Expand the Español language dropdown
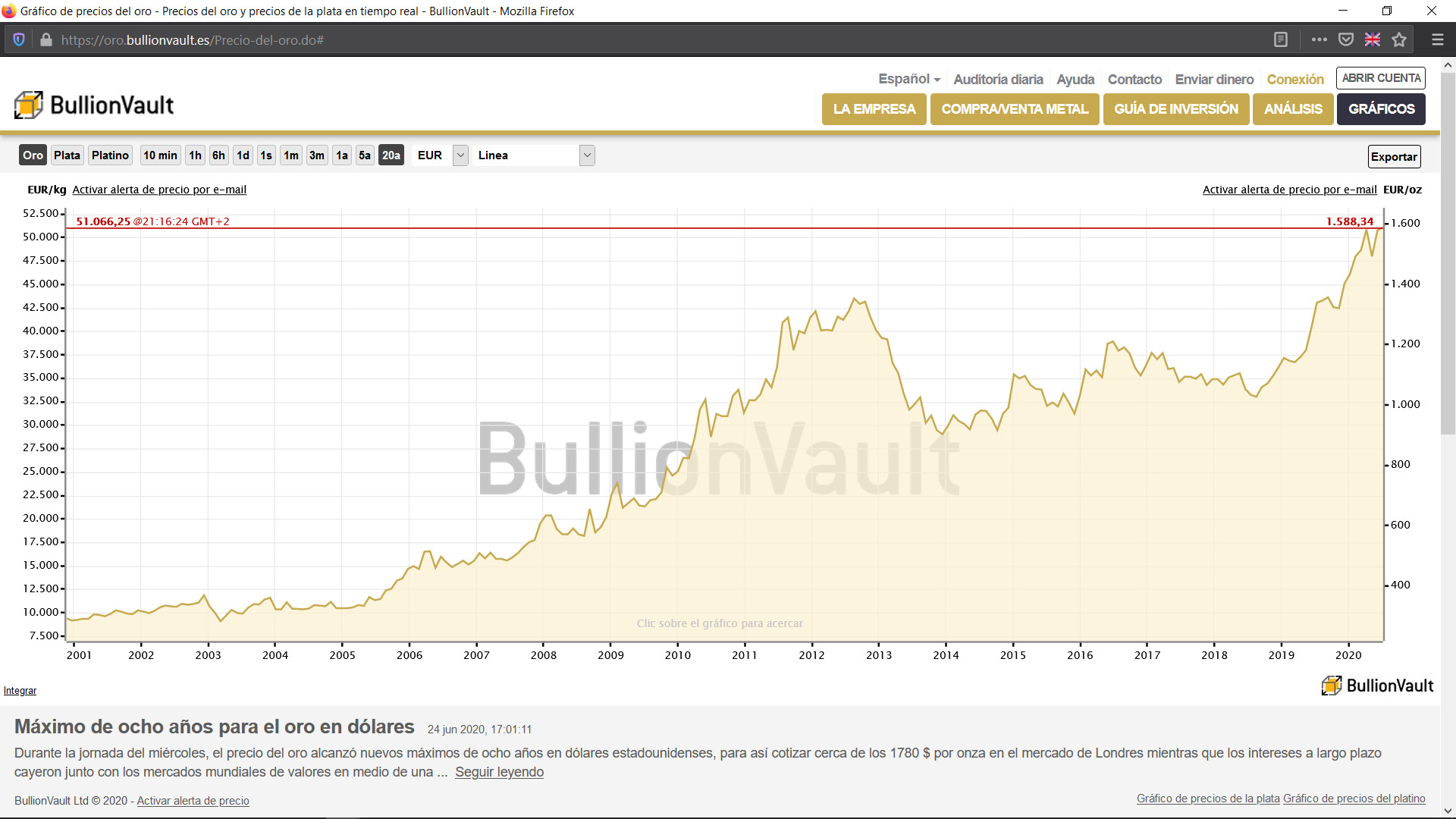Image resolution: width=1456 pixels, height=819 pixels. (908, 79)
